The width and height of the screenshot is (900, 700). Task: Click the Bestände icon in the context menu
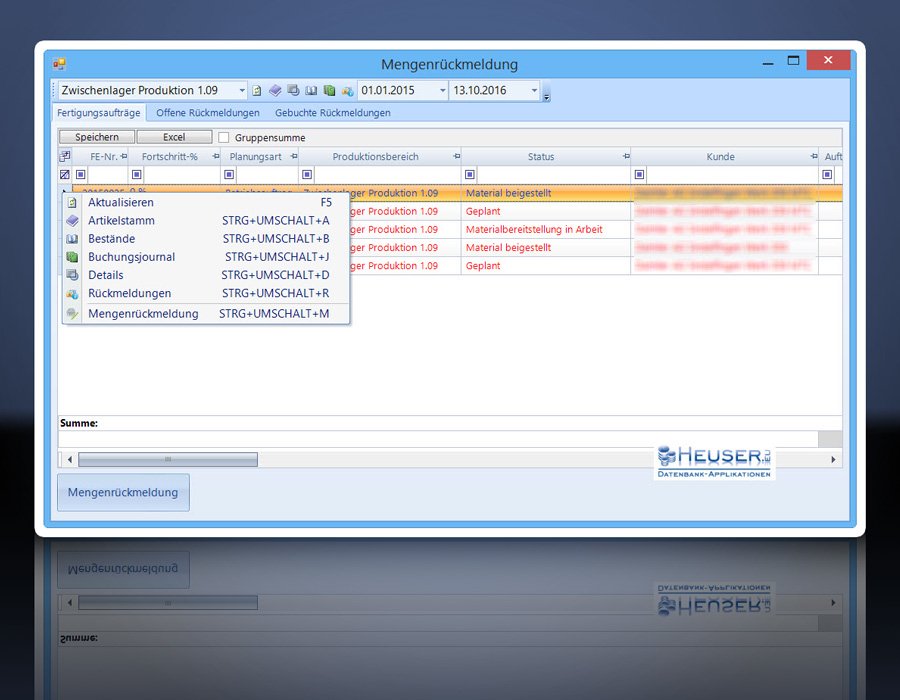pyautogui.click(x=72, y=239)
